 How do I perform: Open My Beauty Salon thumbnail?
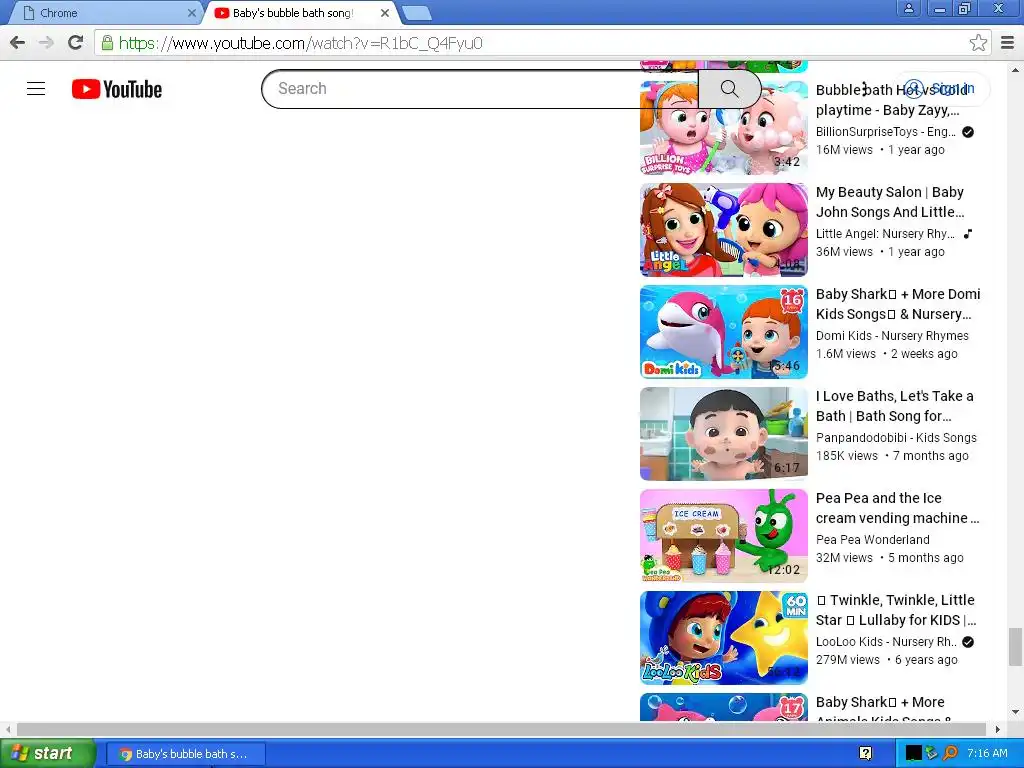click(724, 230)
